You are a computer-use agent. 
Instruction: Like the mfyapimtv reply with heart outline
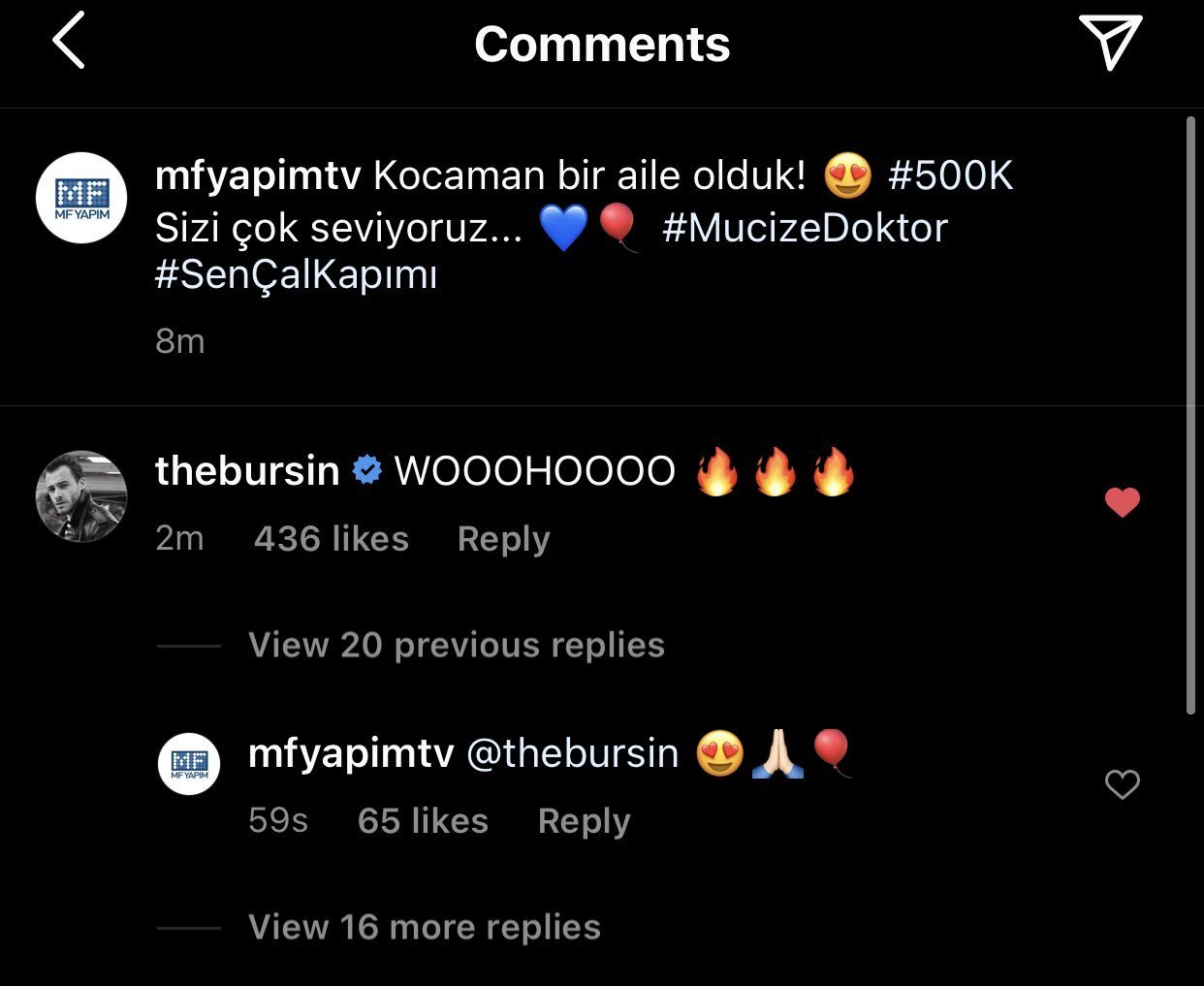(x=1123, y=784)
